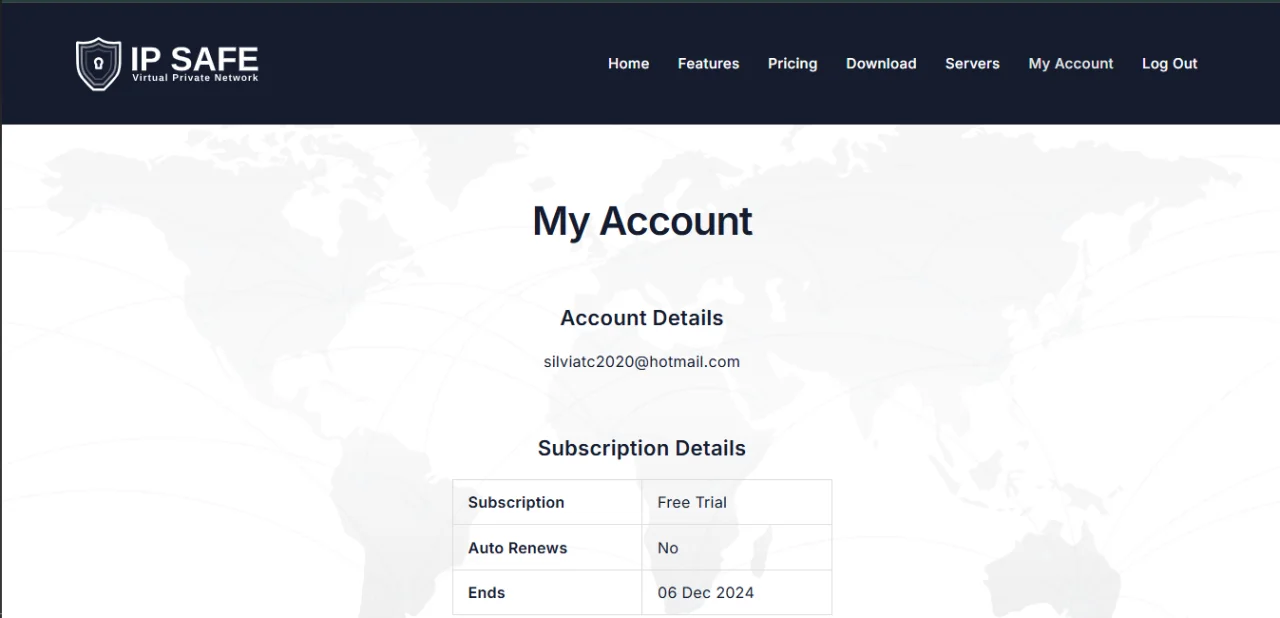The width and height of the screenshot is (1280, 618).
Task: Select the Auto Renews value No
Action: pos(668,548)
